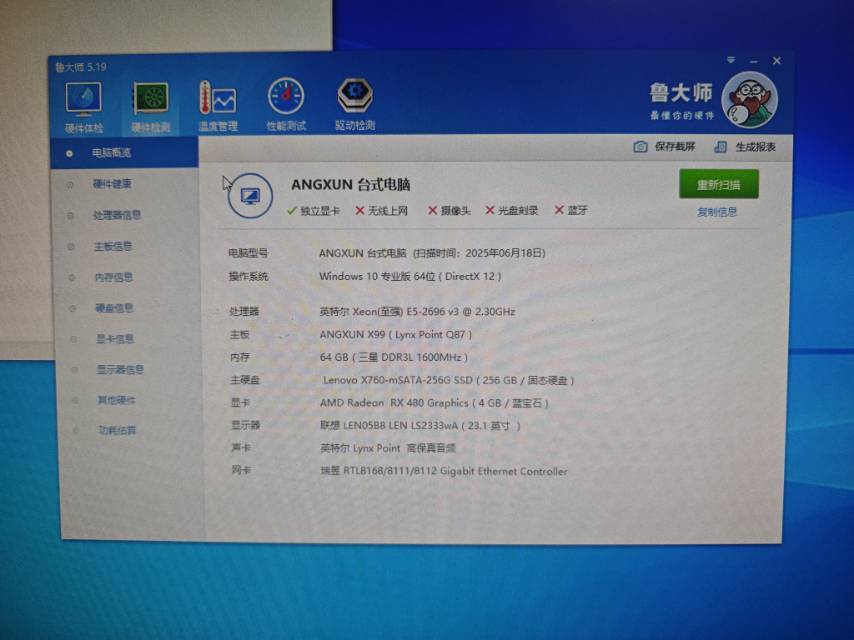This screenshot has height=640, width=854.
Task: Click the 鲁大师 cartoon avatar logo
Action: (x=749, y=100)
